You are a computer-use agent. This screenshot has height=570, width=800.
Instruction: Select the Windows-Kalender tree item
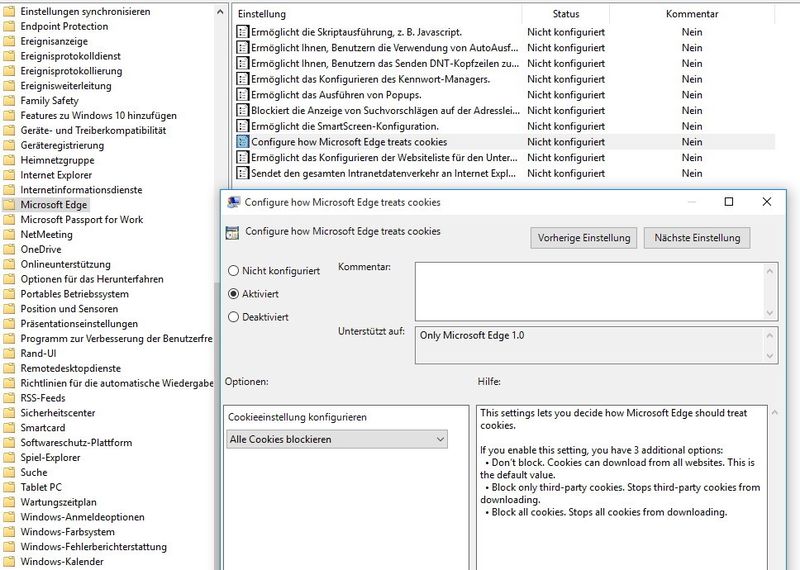click(62, 562)
